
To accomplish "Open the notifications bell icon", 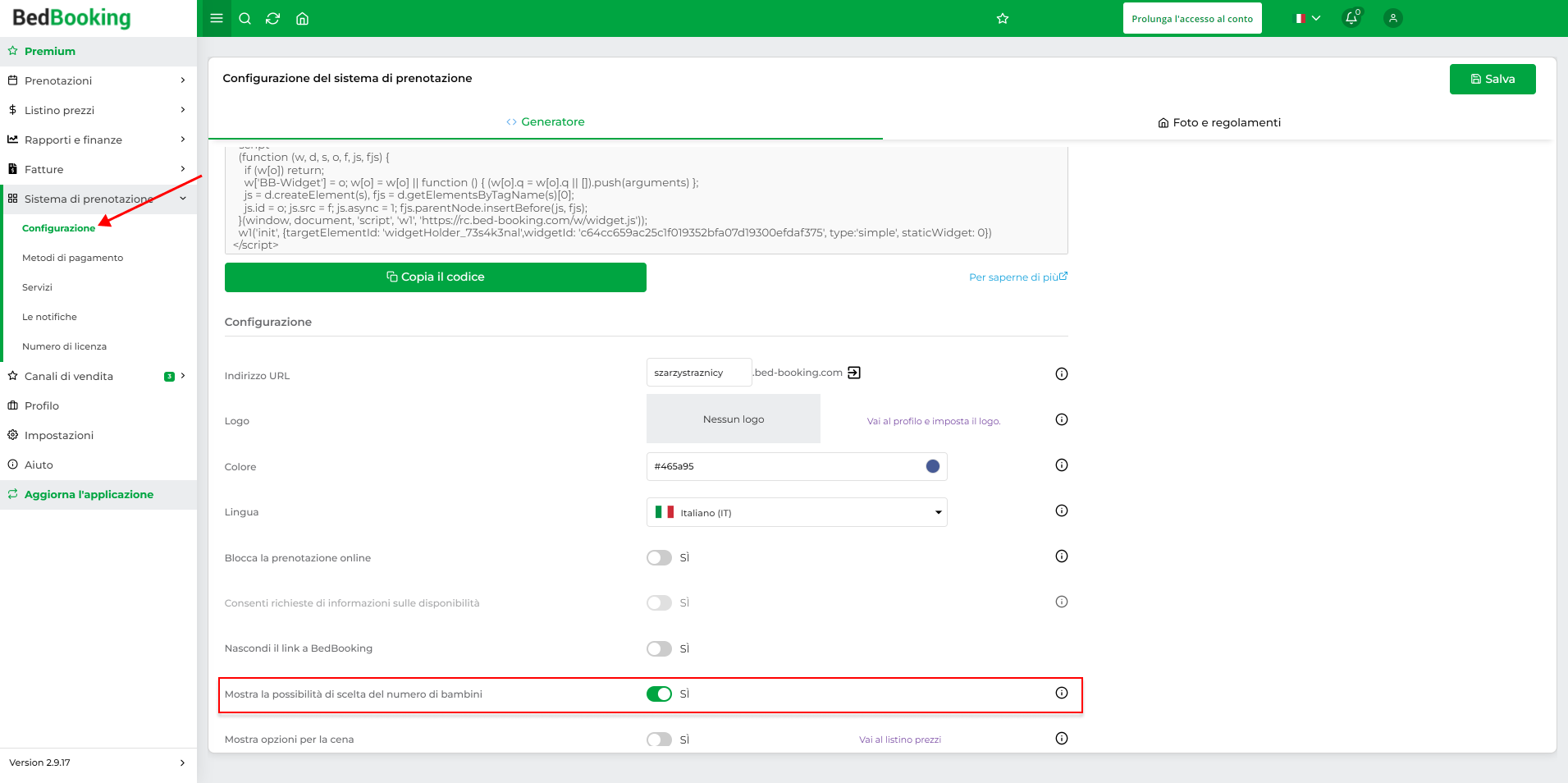I will 1351,17.
